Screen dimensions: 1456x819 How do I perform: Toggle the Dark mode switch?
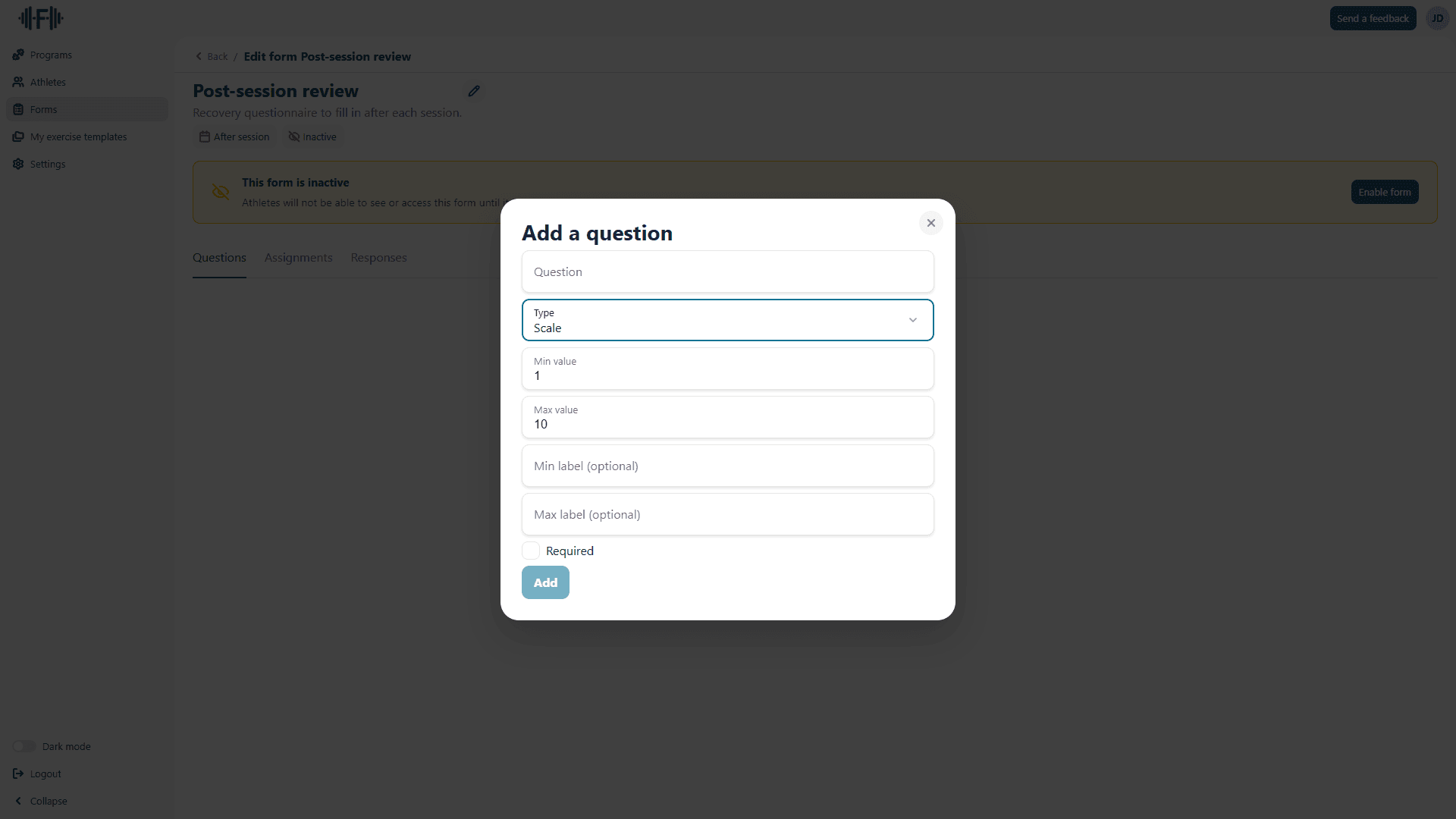tap(24, 746)
